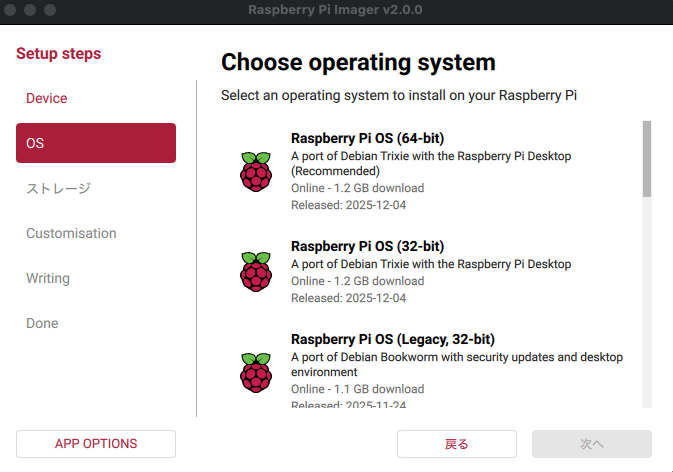Select the Raspberry Pi OS (Legacy, 32-bit) title
This screenshot has height=472, width=673.
click(392, 339)
